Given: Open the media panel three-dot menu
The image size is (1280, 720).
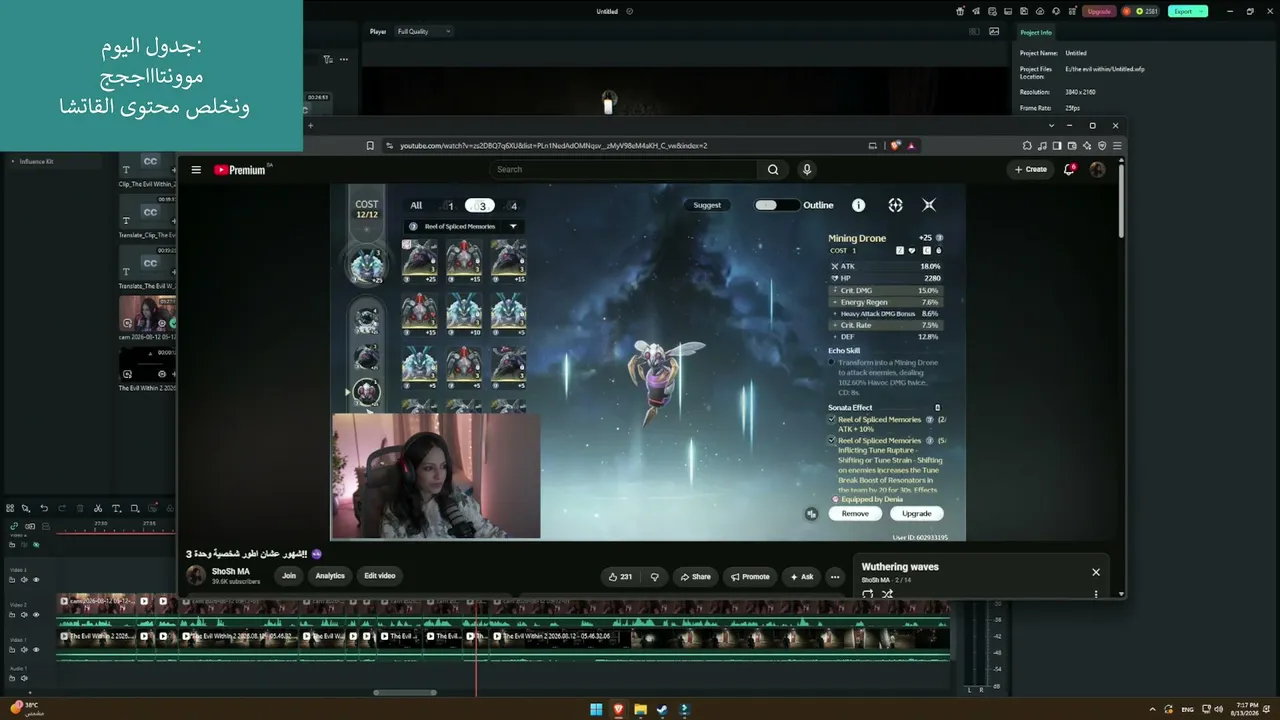Looking at the screenshot, I should click(x=343, y=59).
